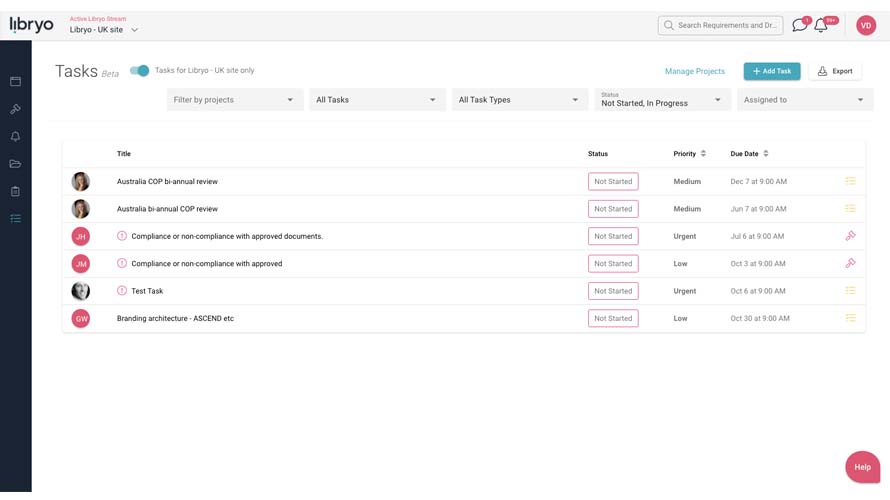Switch the Active Libryo Stream selector
Image resolution: width=890 pixels, height=500 pixels.
pos(104,30)
